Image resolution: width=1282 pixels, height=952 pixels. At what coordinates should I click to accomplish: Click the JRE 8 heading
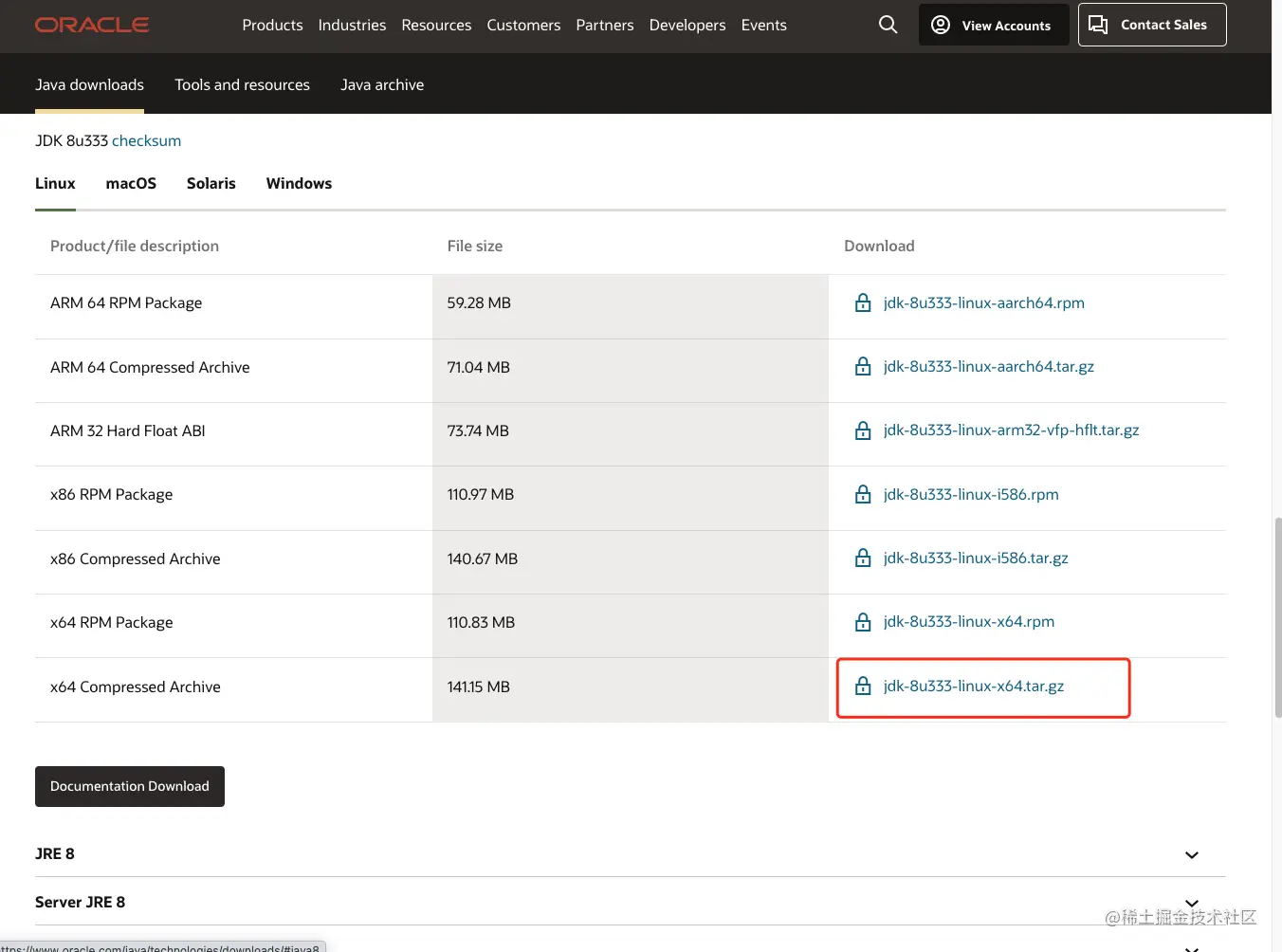55,853
